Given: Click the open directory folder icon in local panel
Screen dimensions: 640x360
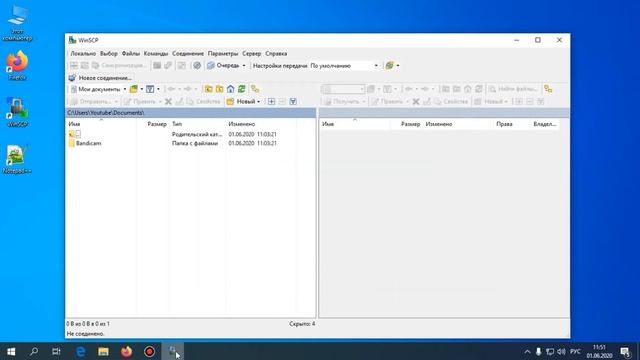Looking at the screenshot, I should pos(133,89).
